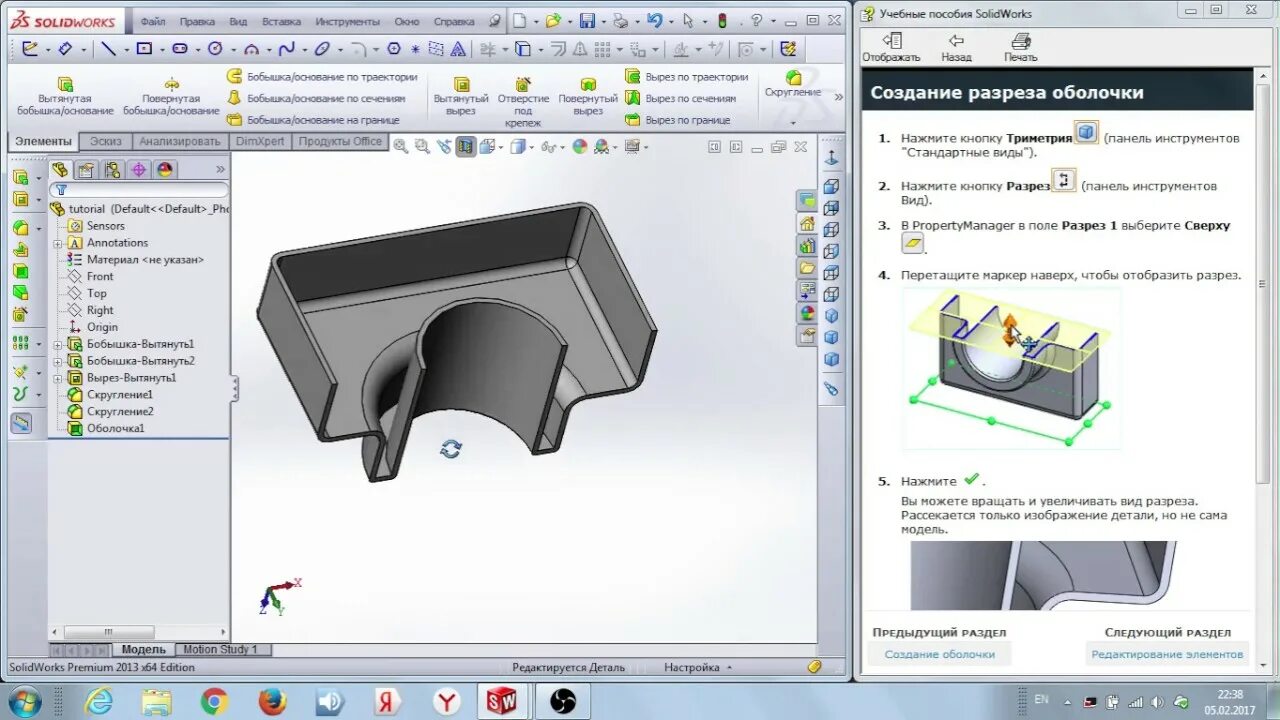This screenshot has height=720, width=1280.
Task: Select Оболочка1 in the feature tree
Action: point(115,428)
